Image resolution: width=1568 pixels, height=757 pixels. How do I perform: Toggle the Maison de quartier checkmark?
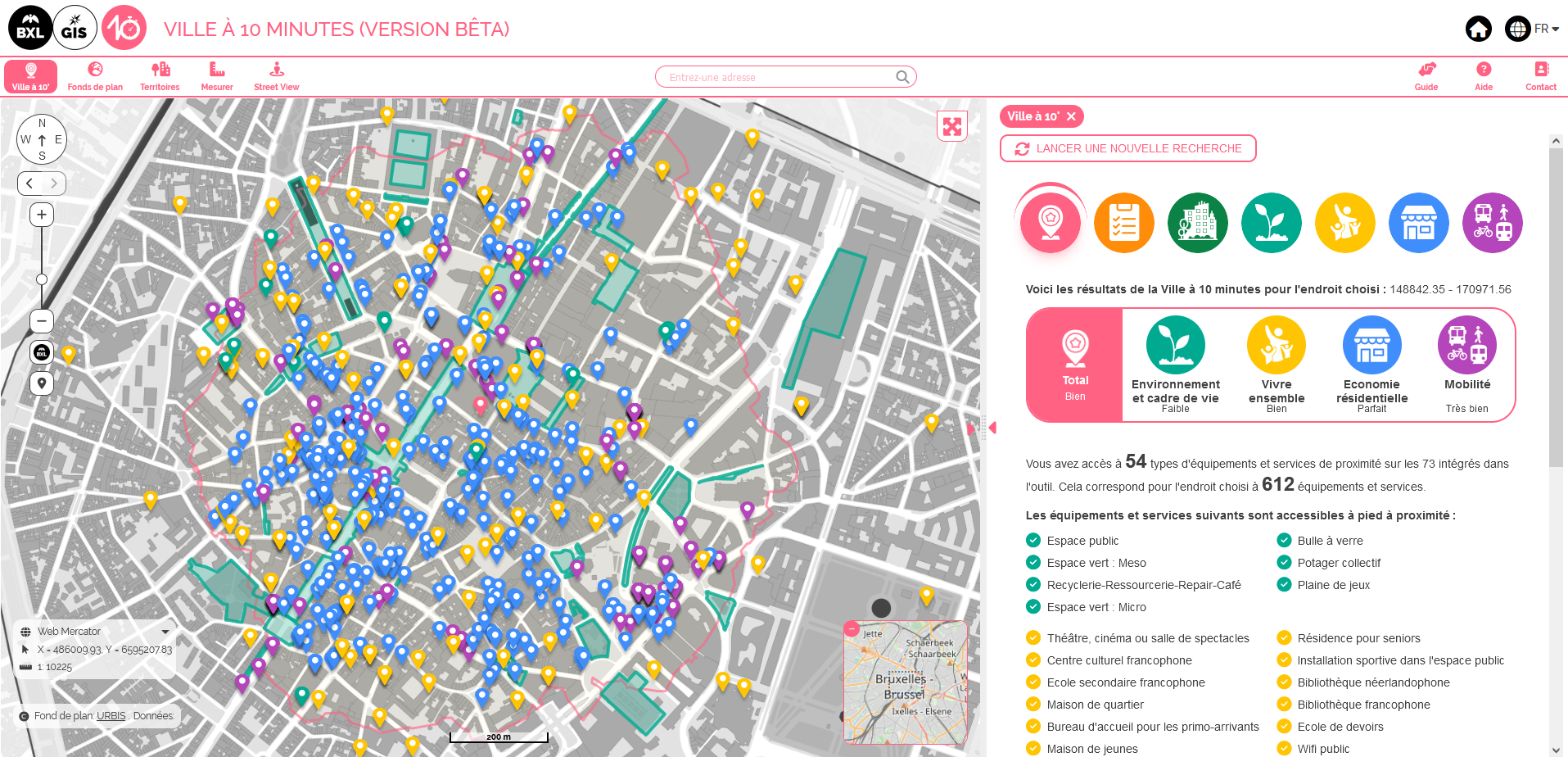point(1033,704)
